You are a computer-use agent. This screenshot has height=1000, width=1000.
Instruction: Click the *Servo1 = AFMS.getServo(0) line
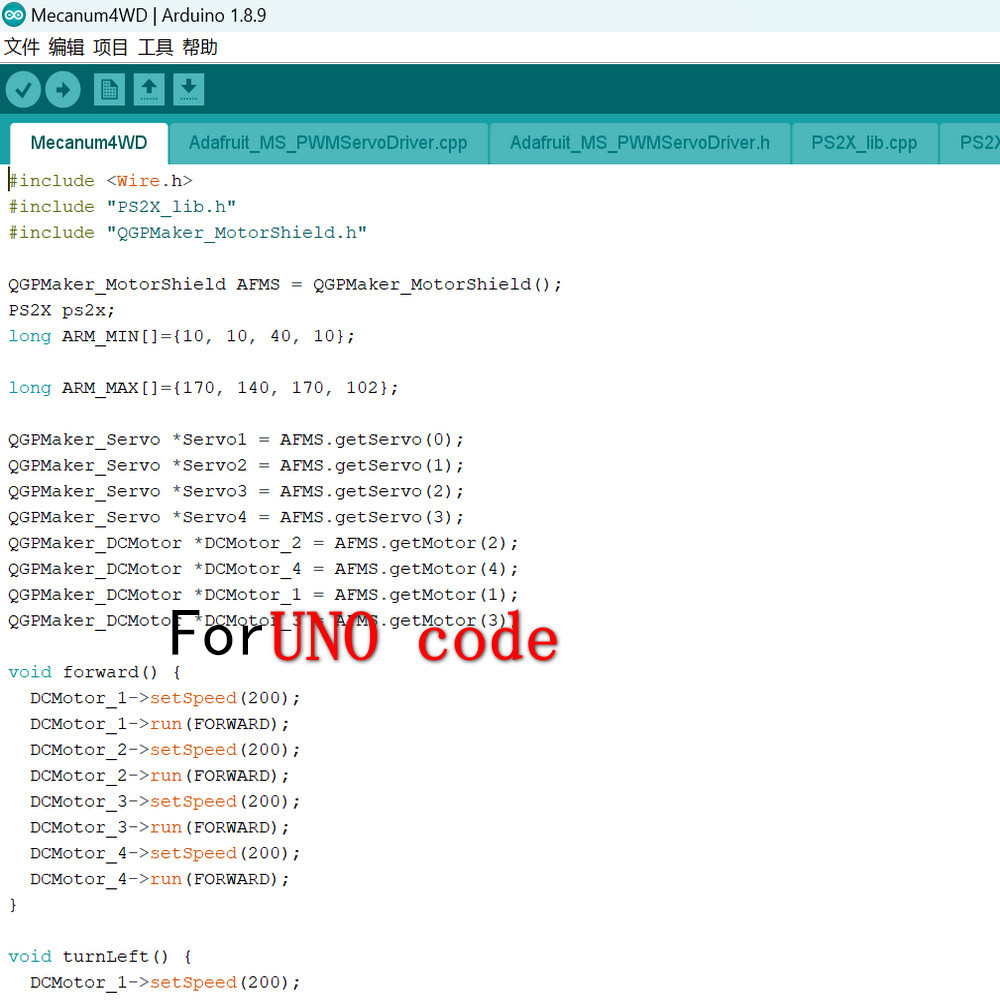[236, 440]
